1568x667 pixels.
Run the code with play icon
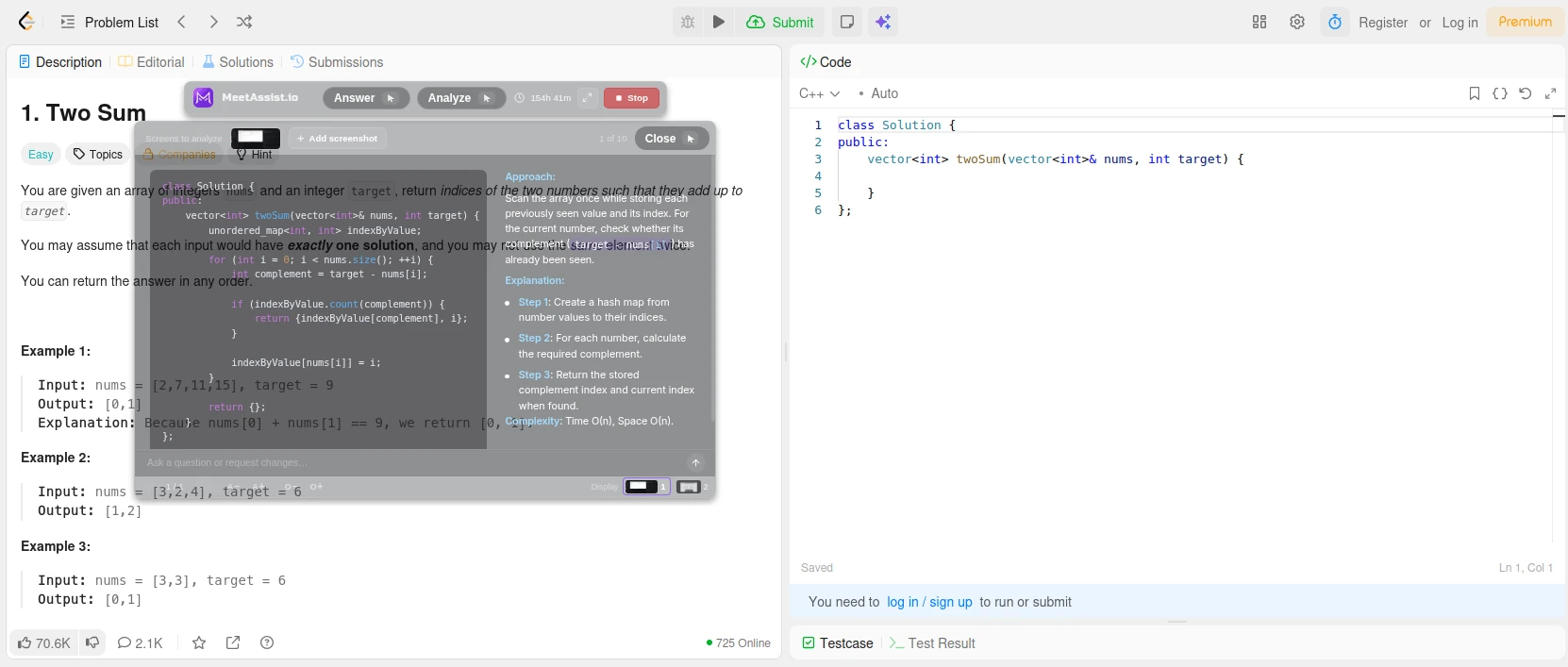pyautogui.click(x=719, y=22)
